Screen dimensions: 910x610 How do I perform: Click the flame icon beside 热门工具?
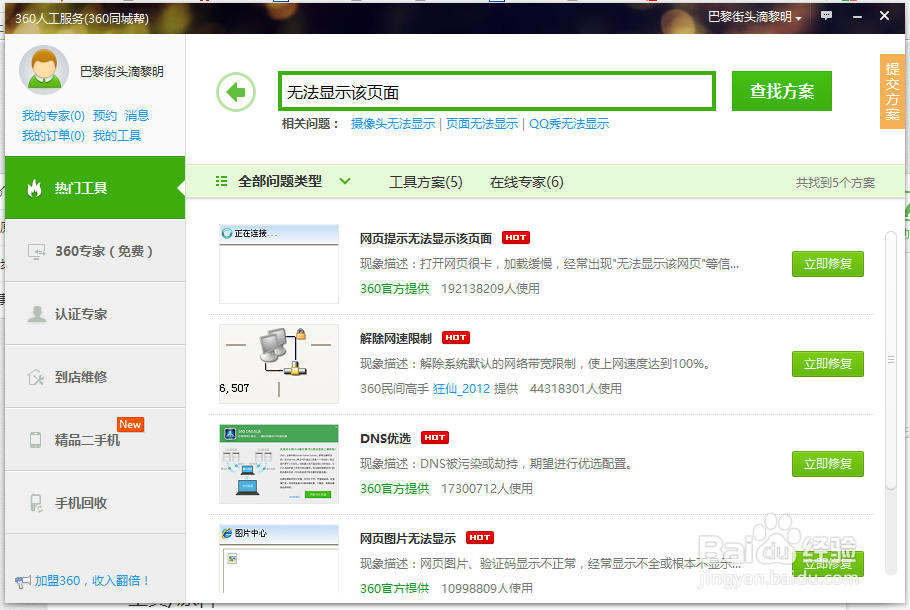pyautogui.click(x=35, y=187)
